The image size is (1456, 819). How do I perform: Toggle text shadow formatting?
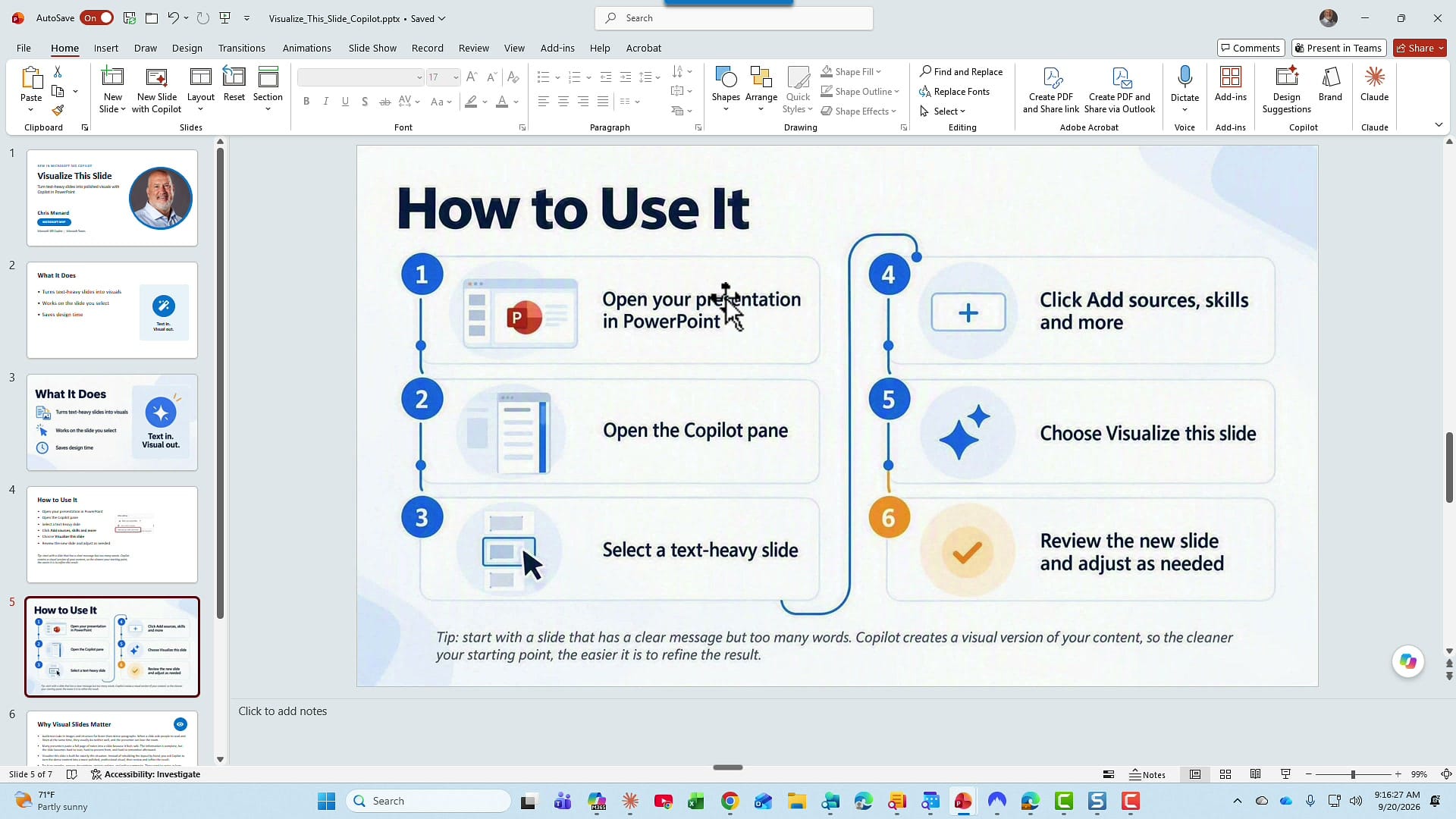tap(365, 102)
